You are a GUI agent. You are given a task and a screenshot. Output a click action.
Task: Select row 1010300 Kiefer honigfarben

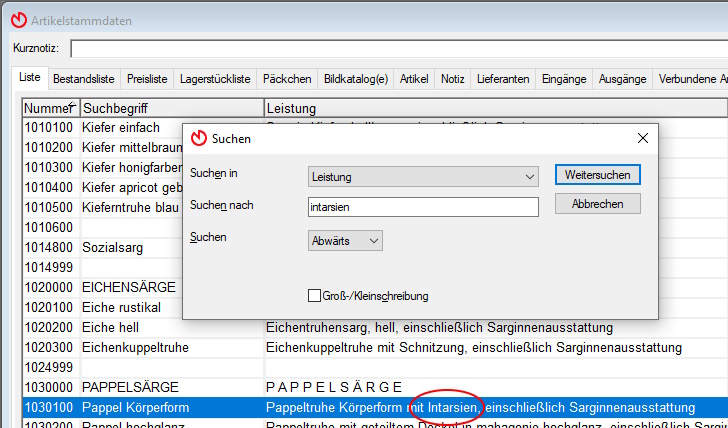pos(102,168)
